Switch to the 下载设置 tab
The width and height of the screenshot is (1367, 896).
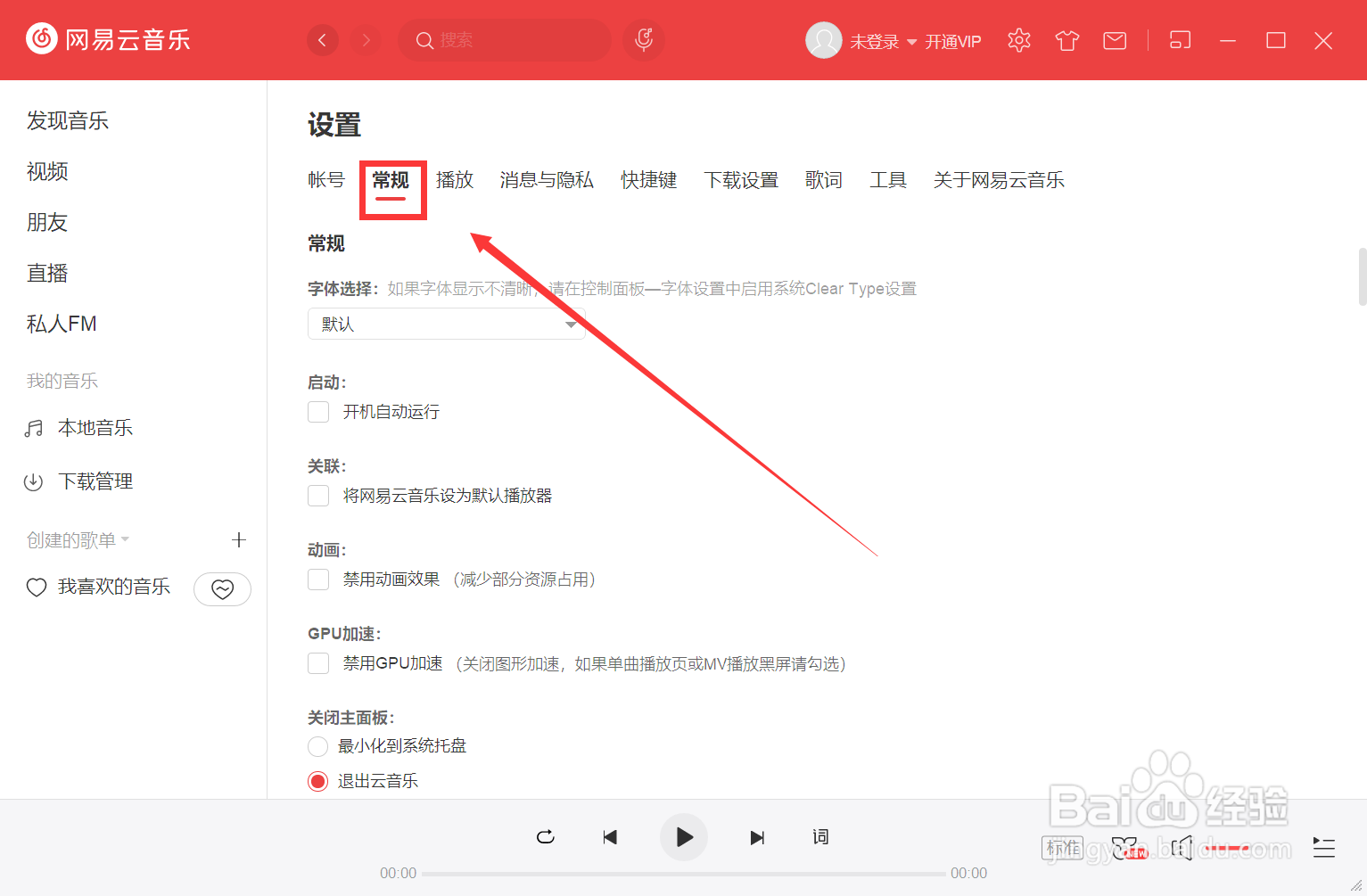click(x=741, y=179)
